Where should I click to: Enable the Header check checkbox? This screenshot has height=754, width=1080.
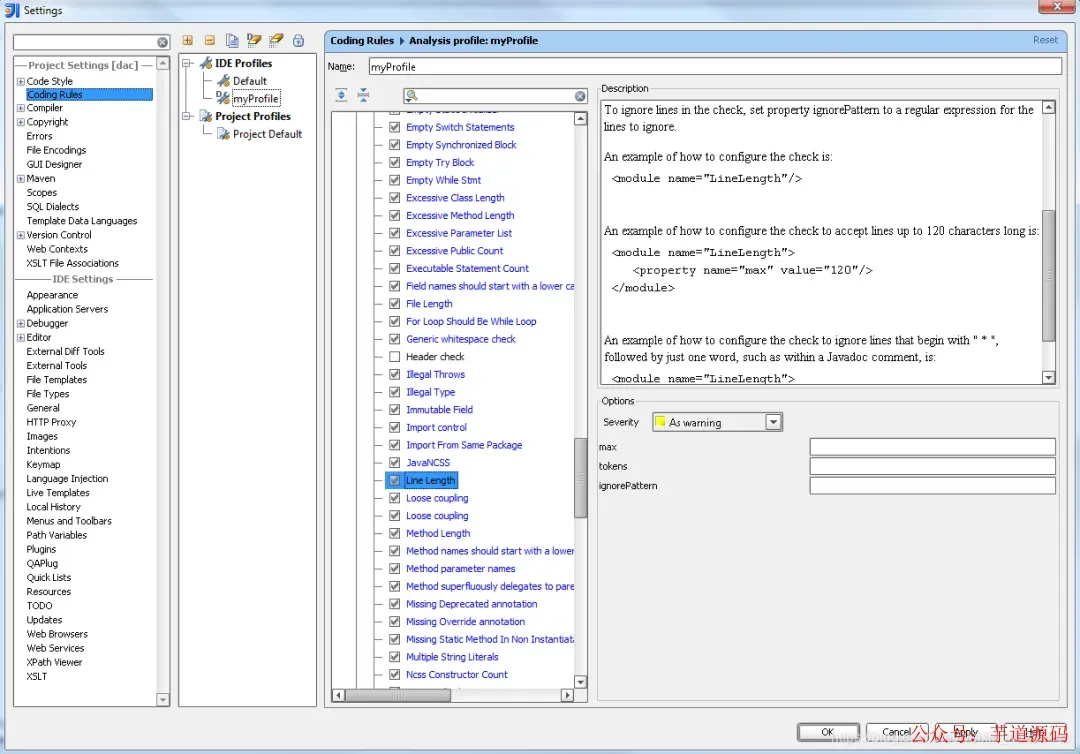coord(395,357)
